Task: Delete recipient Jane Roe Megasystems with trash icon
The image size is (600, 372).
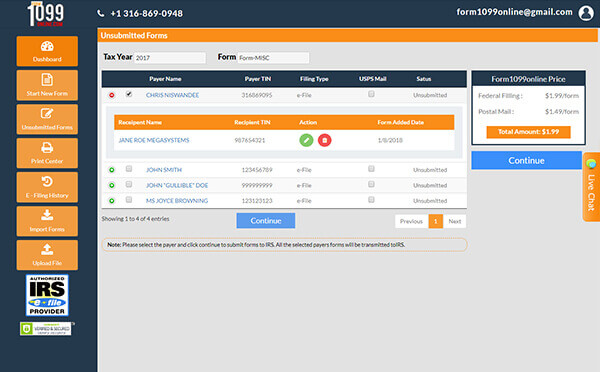Action: click(x=324, y=140)
